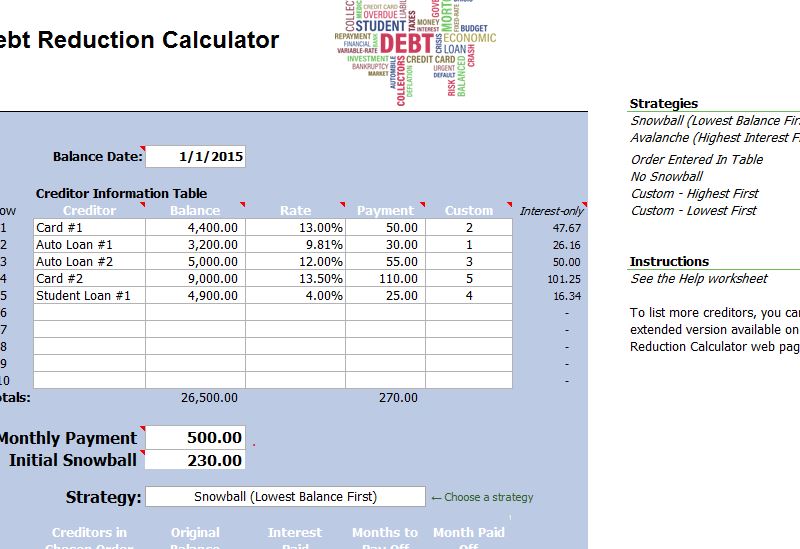
Task: Select creditor cell Card #1
Action: 90,228
